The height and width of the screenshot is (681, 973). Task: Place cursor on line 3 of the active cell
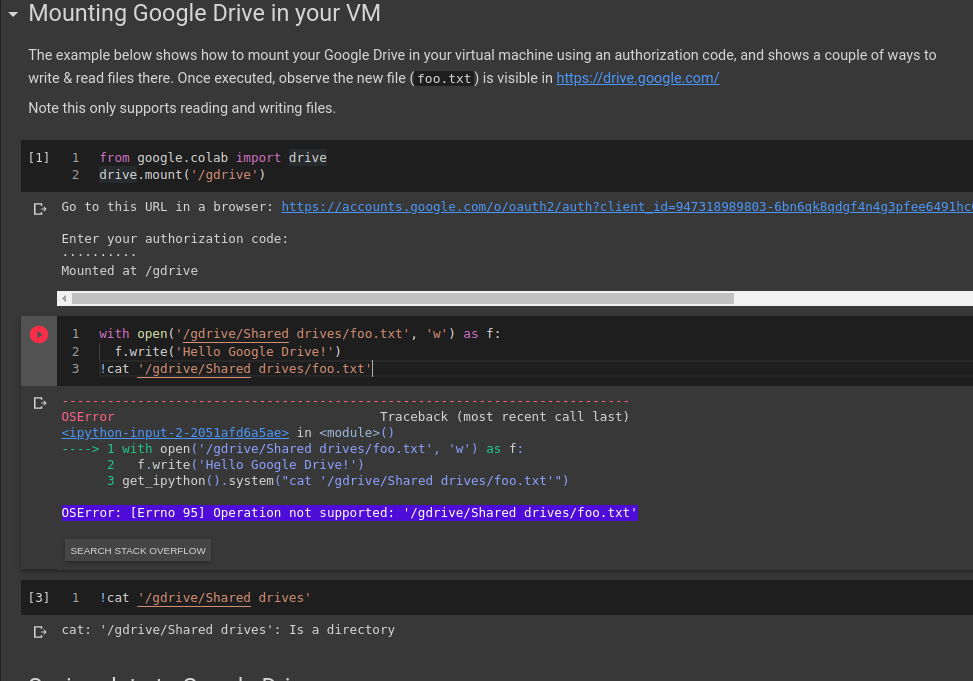pos(240,369)
